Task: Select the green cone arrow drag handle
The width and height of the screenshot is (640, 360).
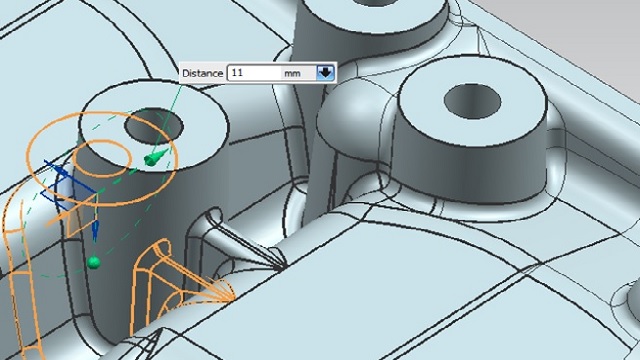Action: tap(156, 158)
